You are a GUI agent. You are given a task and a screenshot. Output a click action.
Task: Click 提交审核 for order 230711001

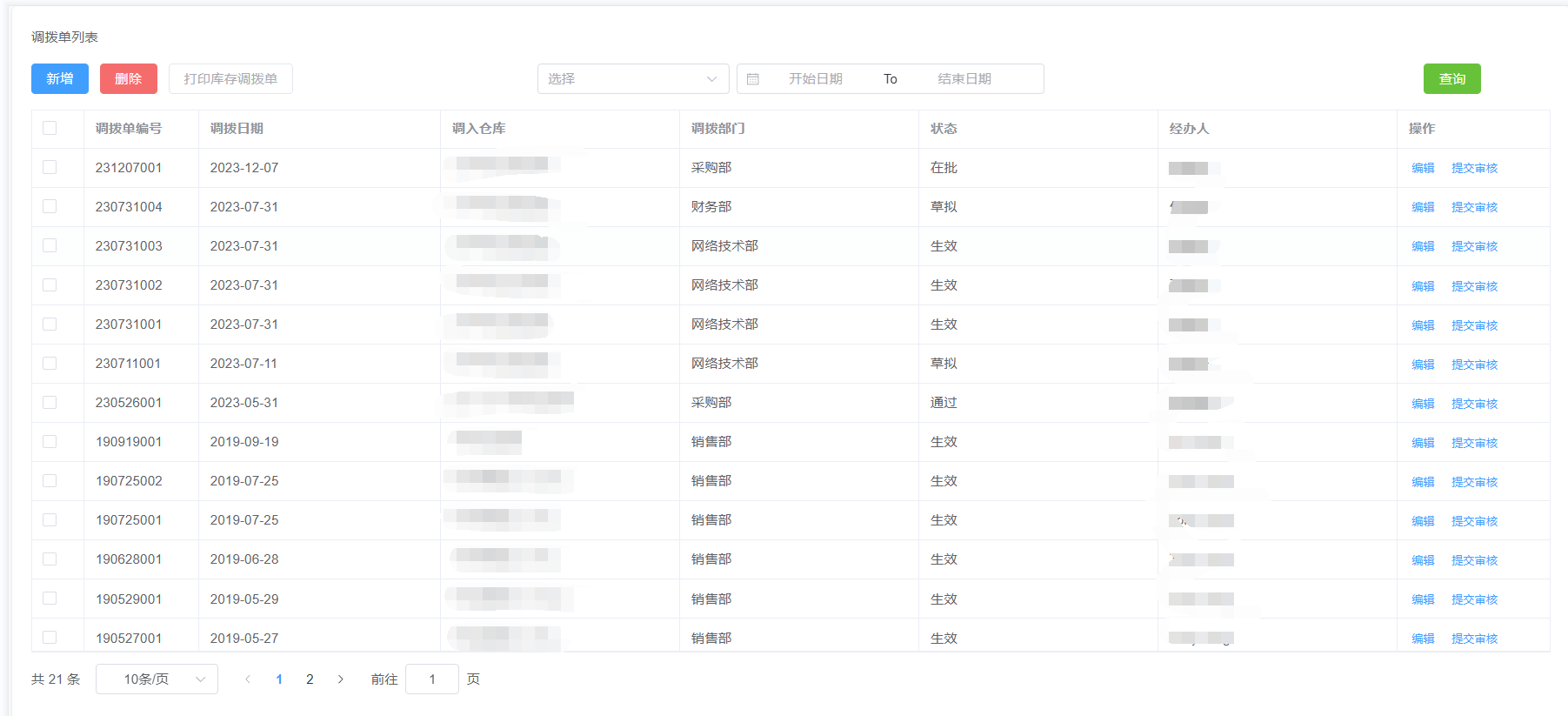click(1474, 365)
